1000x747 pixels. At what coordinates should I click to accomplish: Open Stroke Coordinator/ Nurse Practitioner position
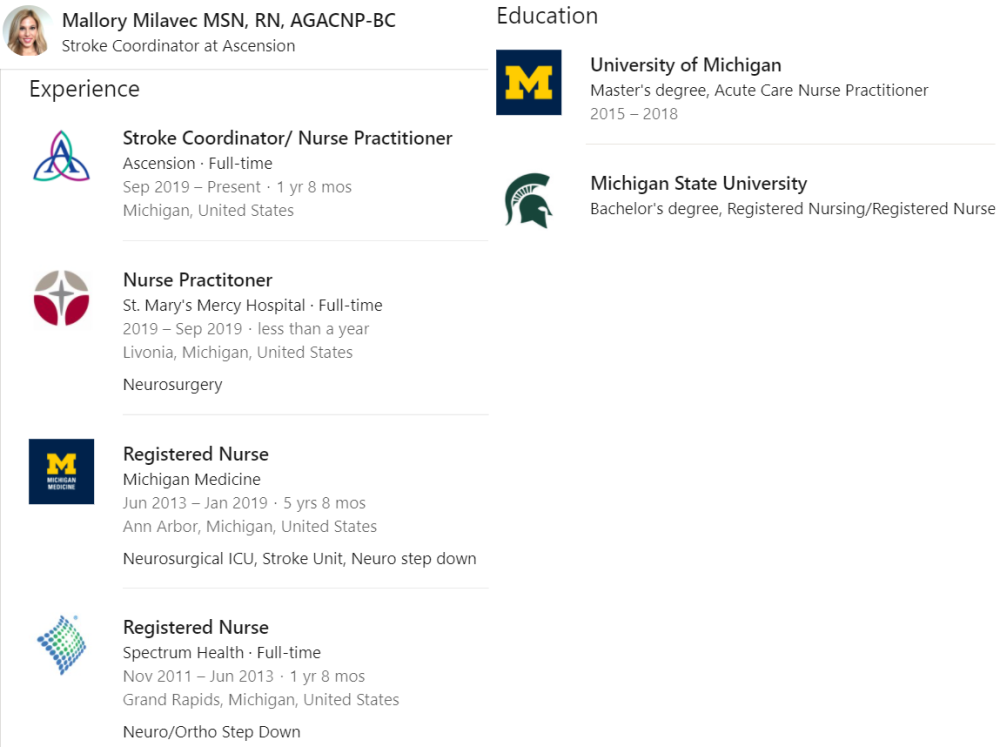click(x=288, y=138)
